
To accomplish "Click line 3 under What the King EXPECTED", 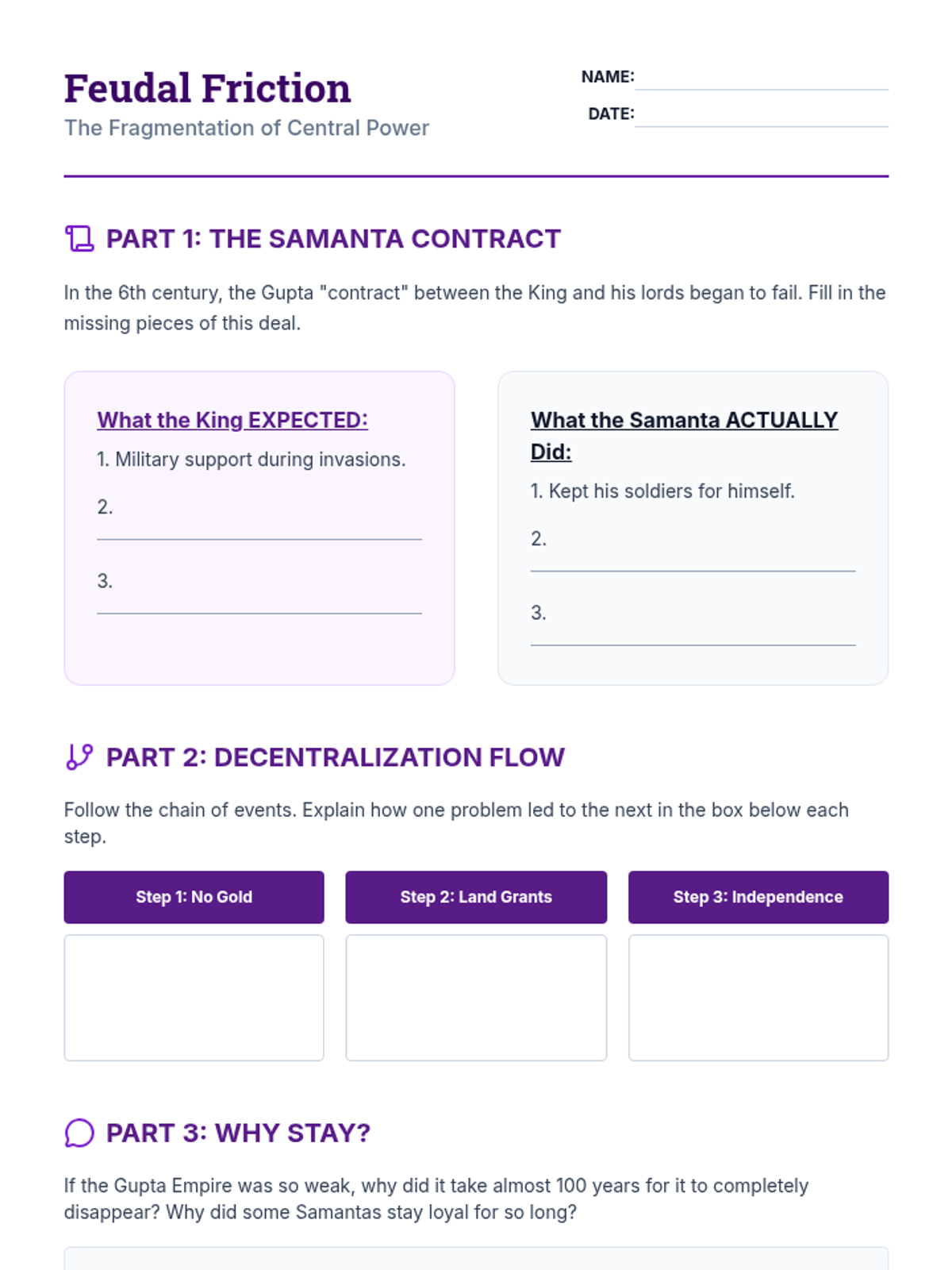I will pyautogui.click(x=259, y=598).
